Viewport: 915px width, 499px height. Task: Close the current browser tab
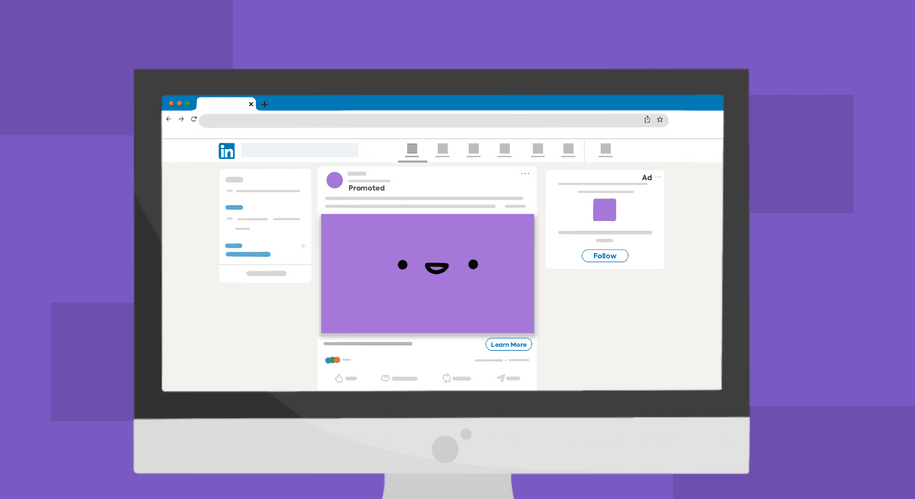251,104
